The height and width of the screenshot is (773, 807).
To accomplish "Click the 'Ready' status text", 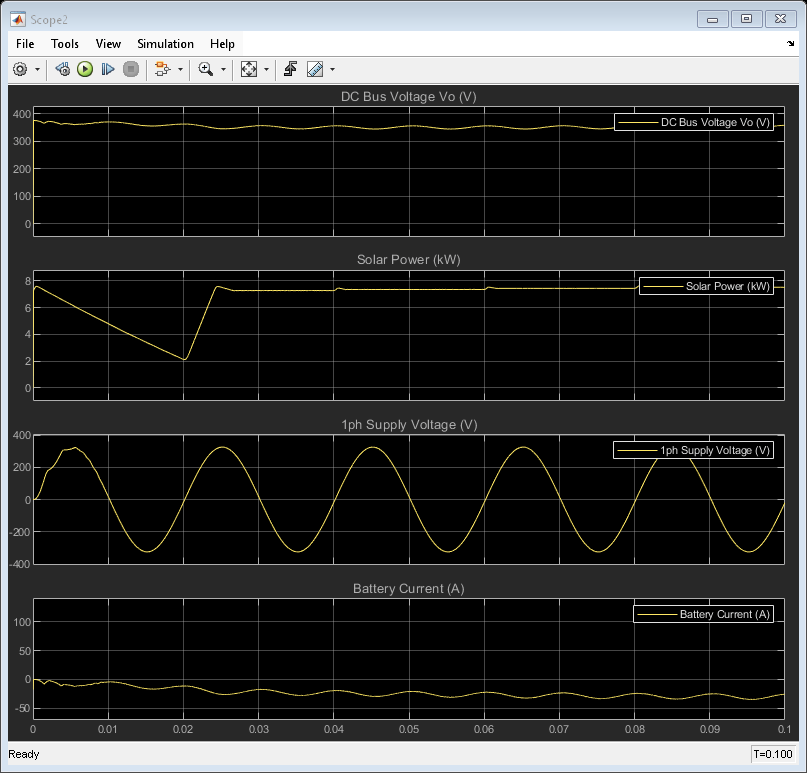I will pyautogui.click(x=24, y=754).
